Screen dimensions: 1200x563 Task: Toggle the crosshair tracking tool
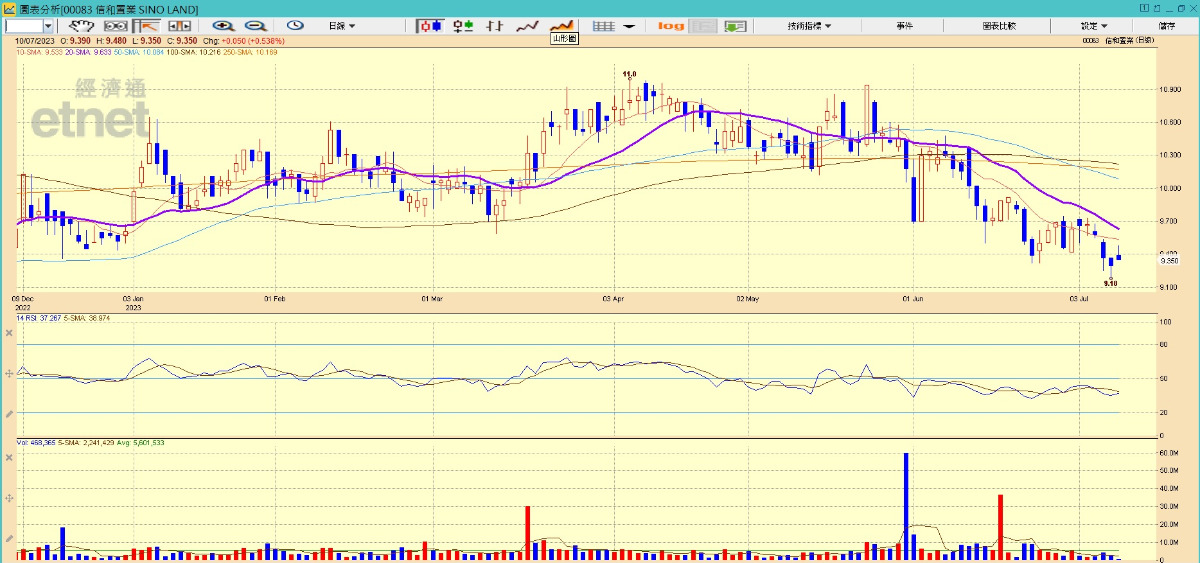tap(148, 25)
